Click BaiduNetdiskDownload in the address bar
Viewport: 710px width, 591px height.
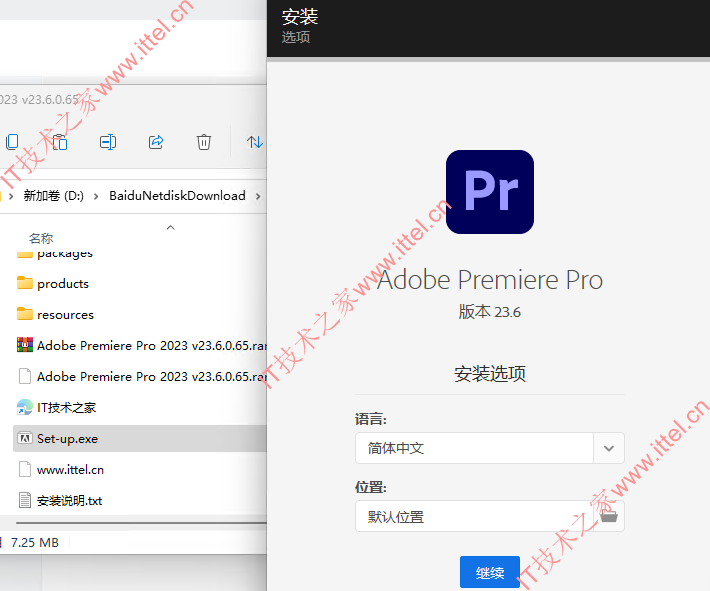click(x=177, y=196)
